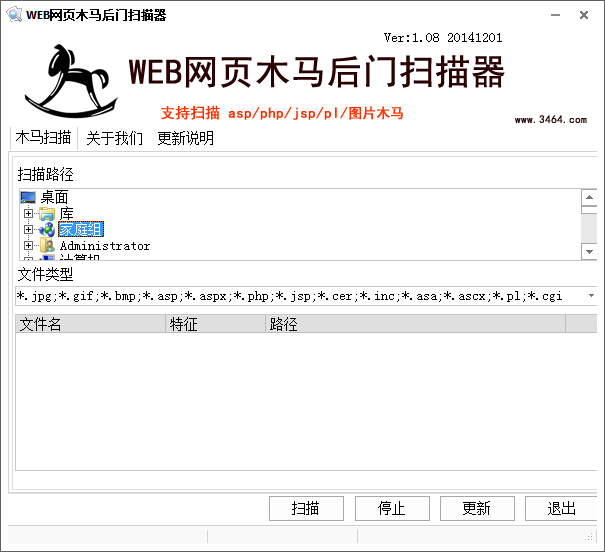
Task: Open the 文件类型 file type dropdown
Action: coord(591,296)
